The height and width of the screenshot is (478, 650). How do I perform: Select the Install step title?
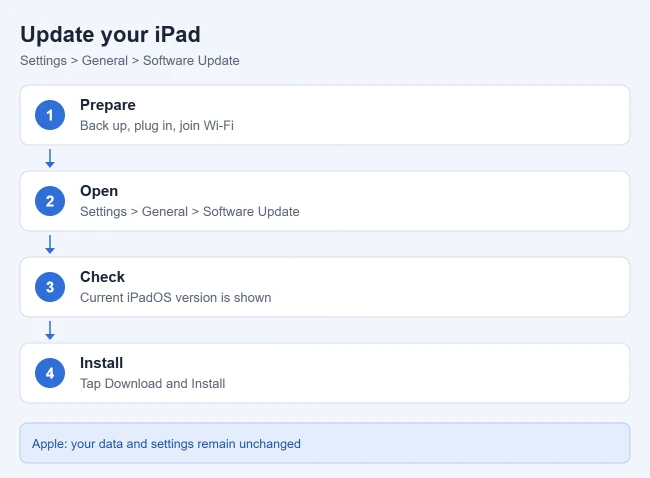click(x=102, y=363)
